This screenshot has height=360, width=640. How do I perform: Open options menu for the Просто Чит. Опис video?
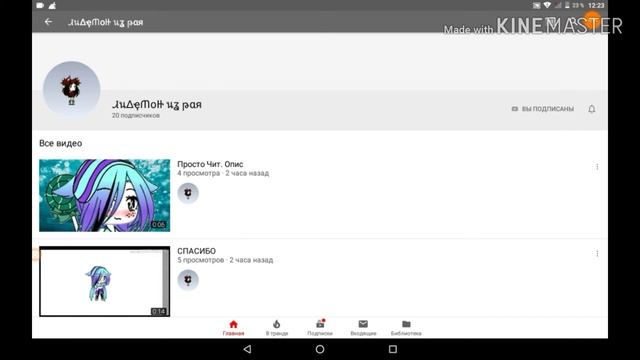tap(597, 167)
